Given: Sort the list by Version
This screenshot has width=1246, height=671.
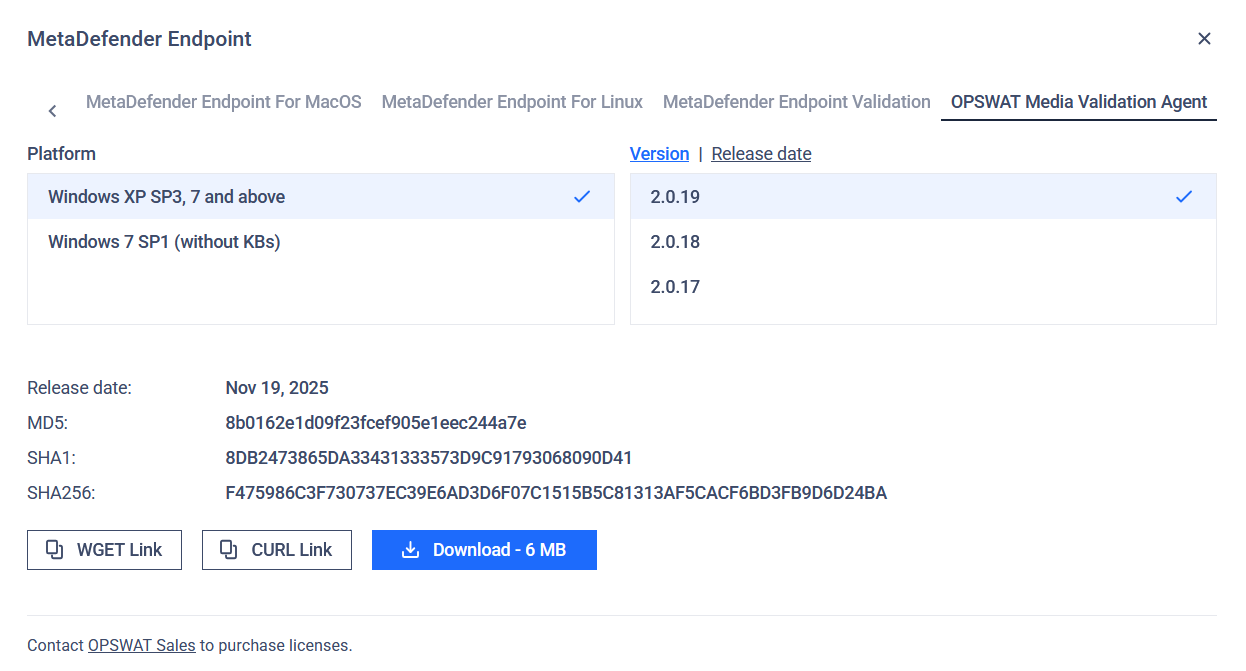Looking at the screenshot, I should point(659,154).
